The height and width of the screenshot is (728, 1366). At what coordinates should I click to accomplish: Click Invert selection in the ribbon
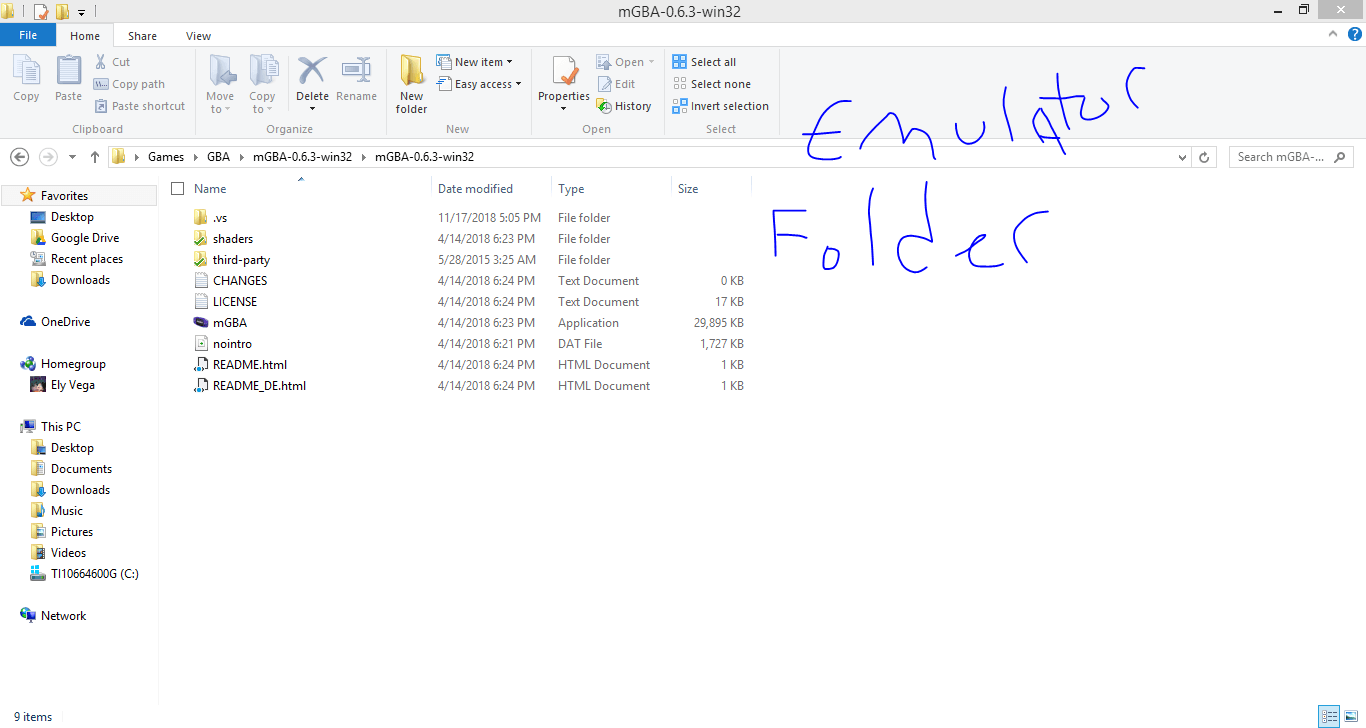720,106
